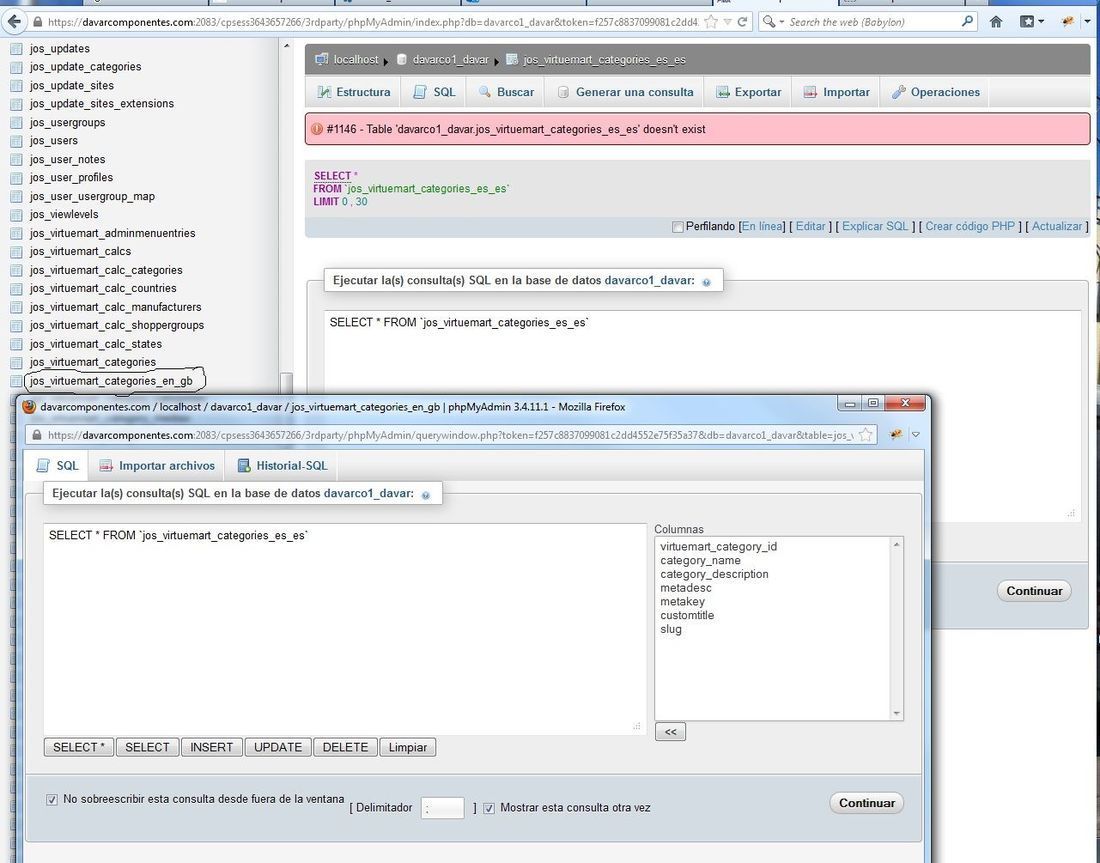Toggle No sobreescribir esta consulta checkbox
Screen dimensions: 1100x863
point(52,800)
